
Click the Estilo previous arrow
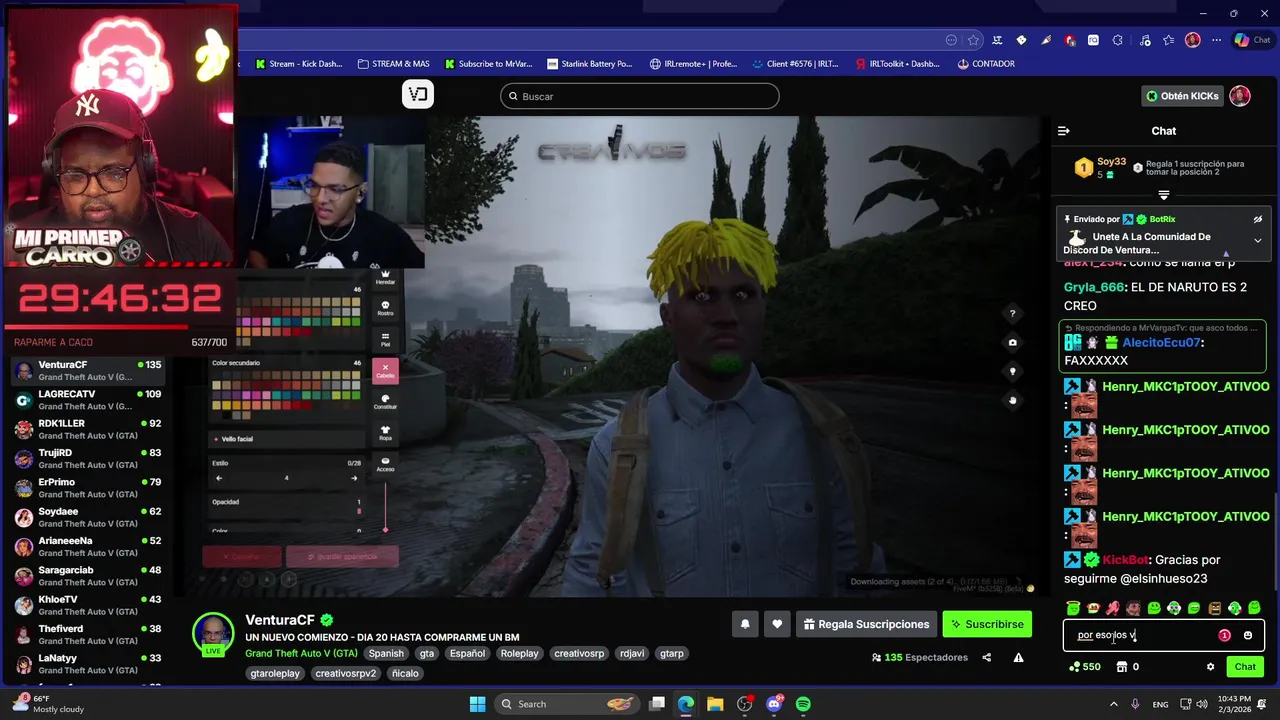coord(219,478)
